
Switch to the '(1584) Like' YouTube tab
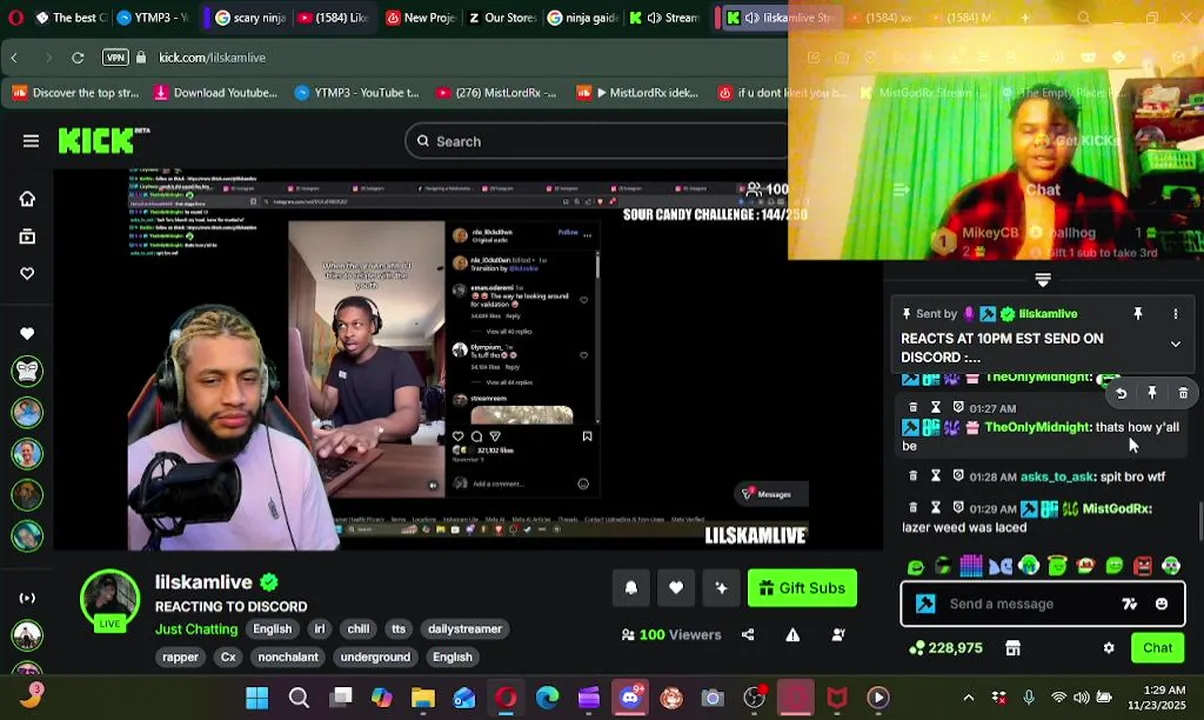coord(333,18)
